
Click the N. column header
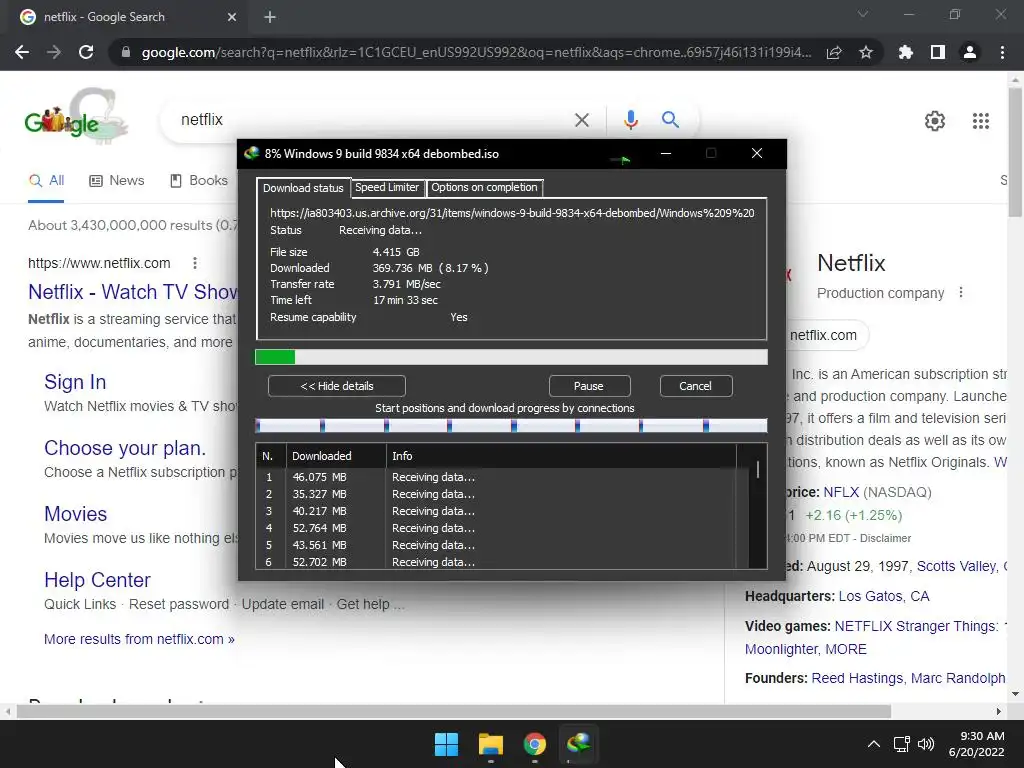[270, 456]
